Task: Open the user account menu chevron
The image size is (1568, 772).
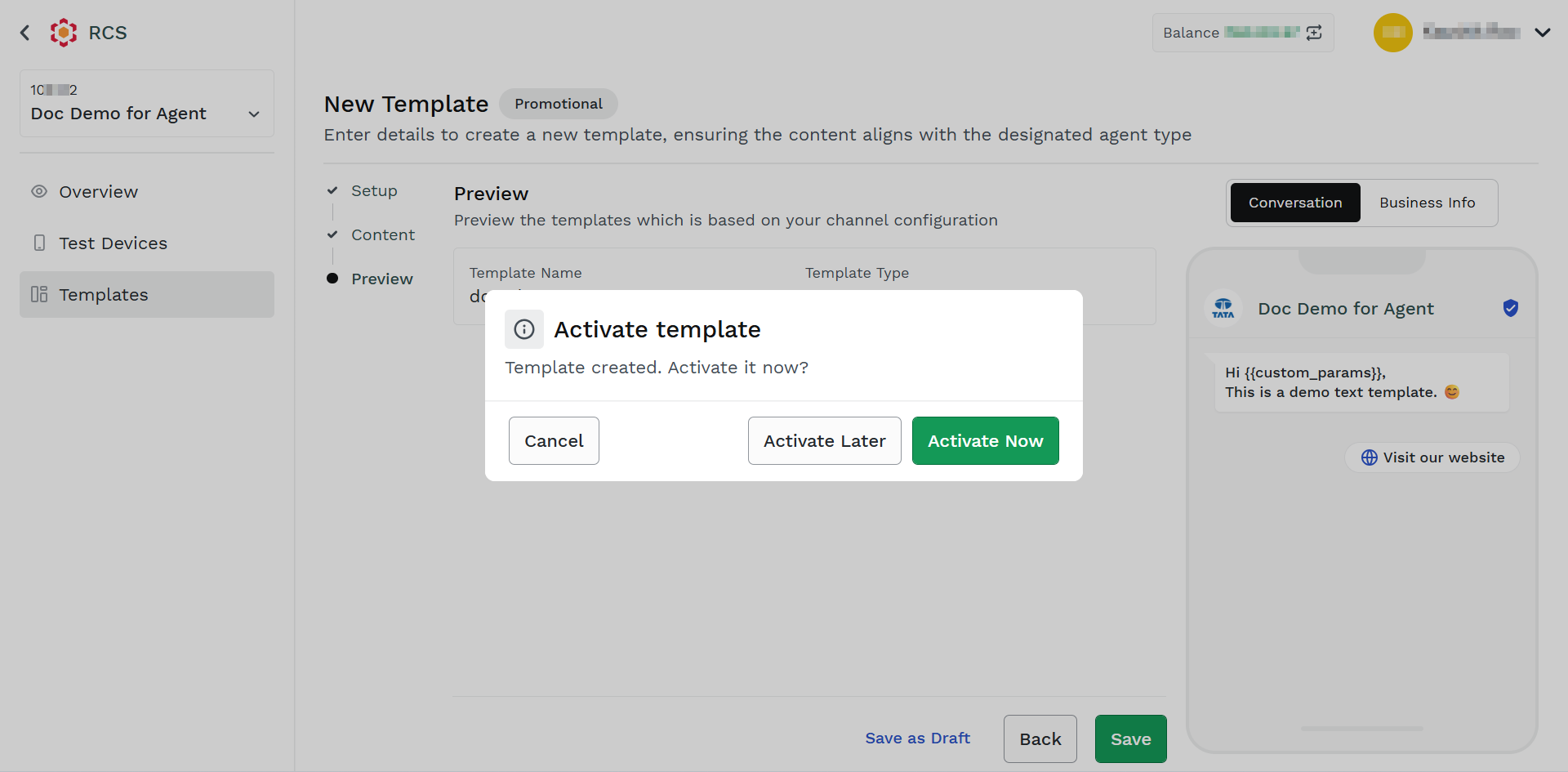Action: pos(1543,33)
